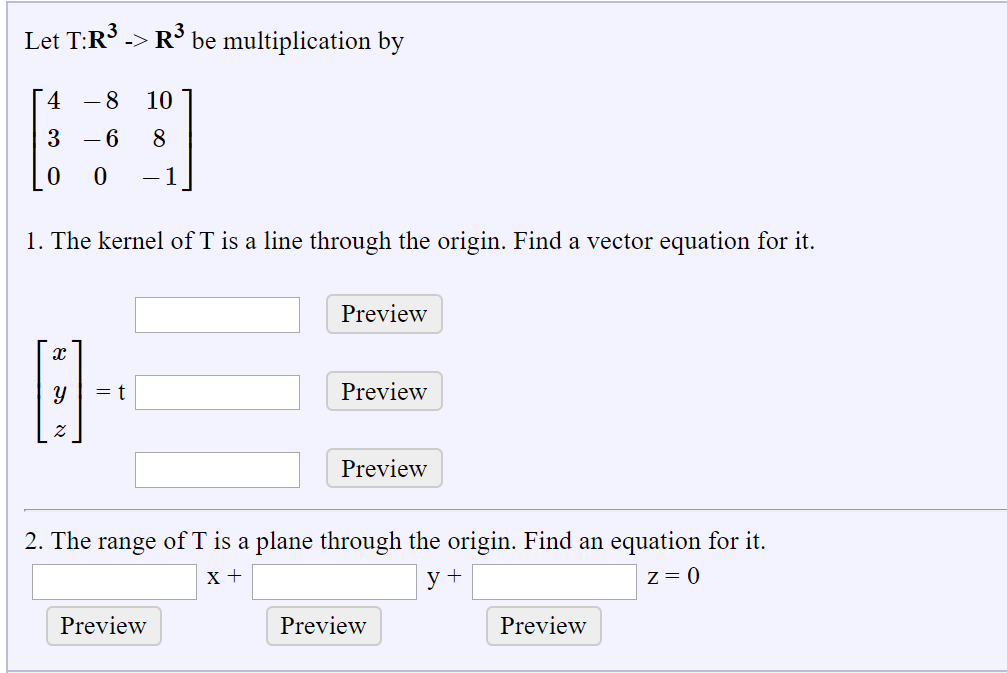This screenshot has width=1007, height=673.
Task: Click the x + label in the plane equation
Action: pyautogui.click(x=220, y=576)
